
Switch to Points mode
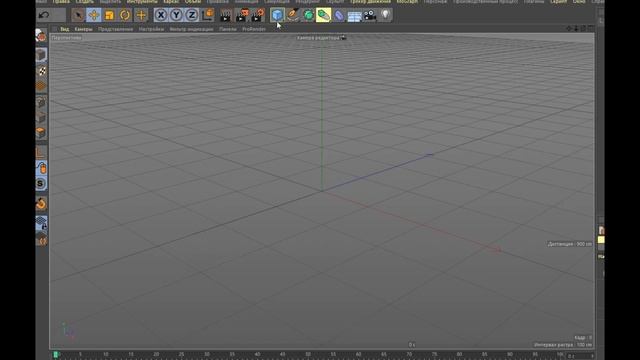click(41, 102)
